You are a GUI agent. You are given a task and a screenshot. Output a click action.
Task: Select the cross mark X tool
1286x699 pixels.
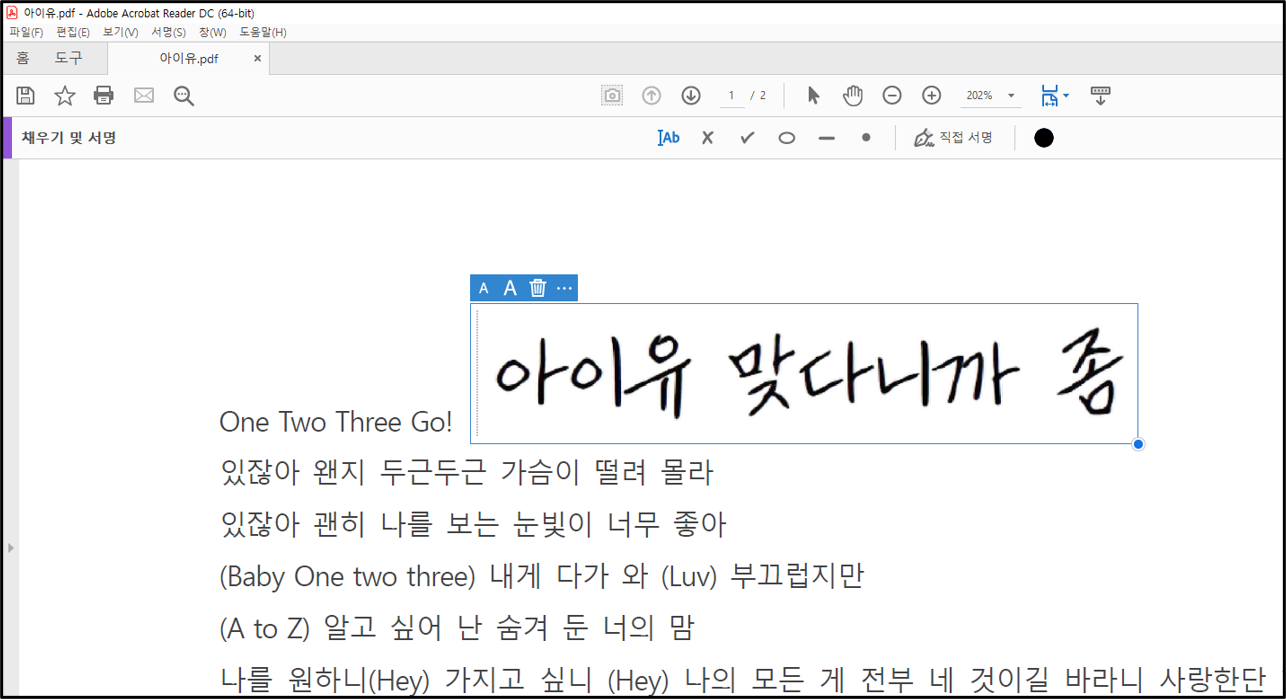pyautogui.click(x=708, y=138)
